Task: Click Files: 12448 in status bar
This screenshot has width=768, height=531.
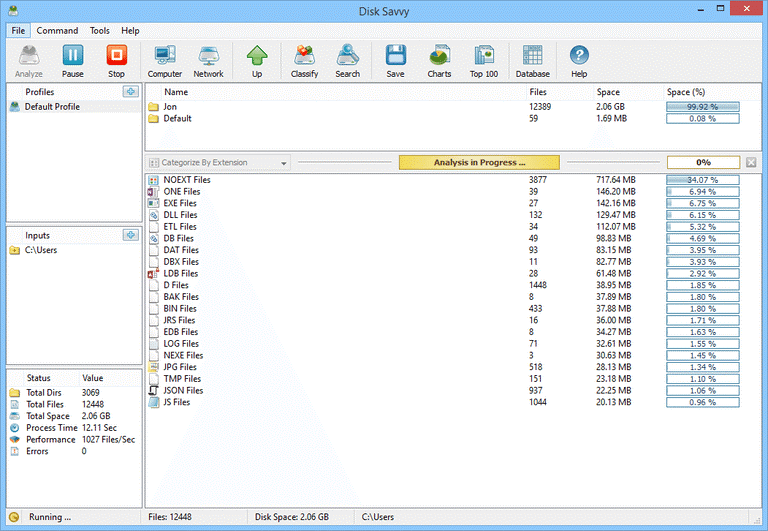Action: 170,517
